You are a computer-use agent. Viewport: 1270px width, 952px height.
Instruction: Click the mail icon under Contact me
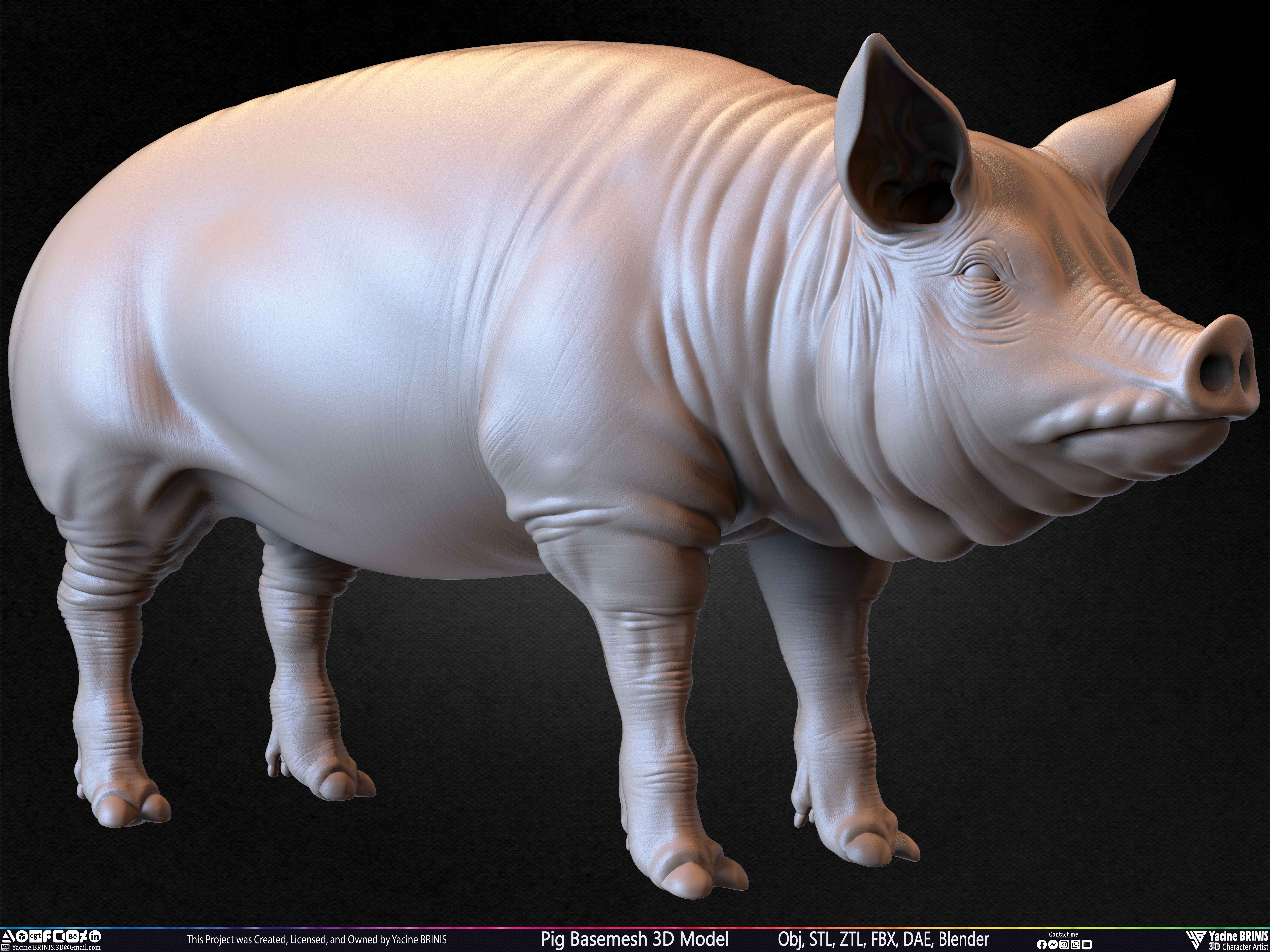click(x=1087, y=945)
